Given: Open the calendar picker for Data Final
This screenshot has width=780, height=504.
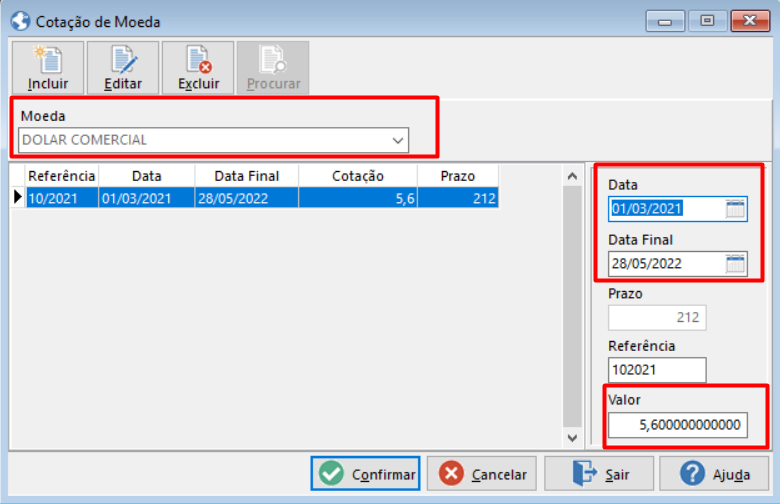Looking at the screenshot, I should pyautogui.click(x=735, y=264).
